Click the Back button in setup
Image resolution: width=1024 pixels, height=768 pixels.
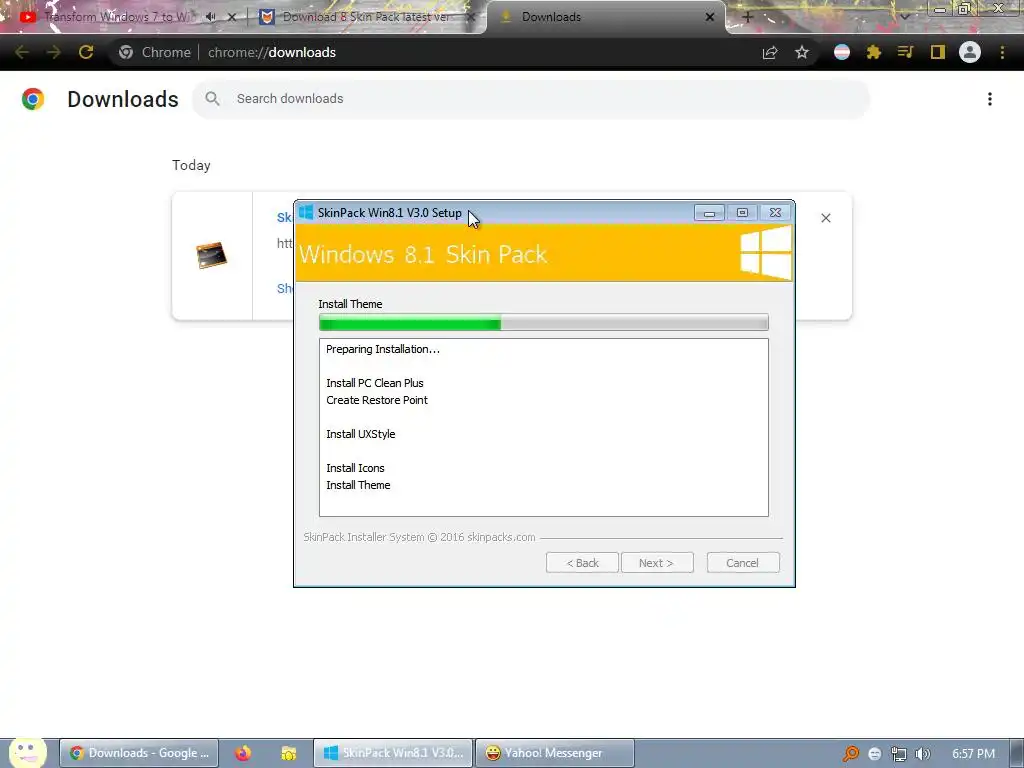582,563
